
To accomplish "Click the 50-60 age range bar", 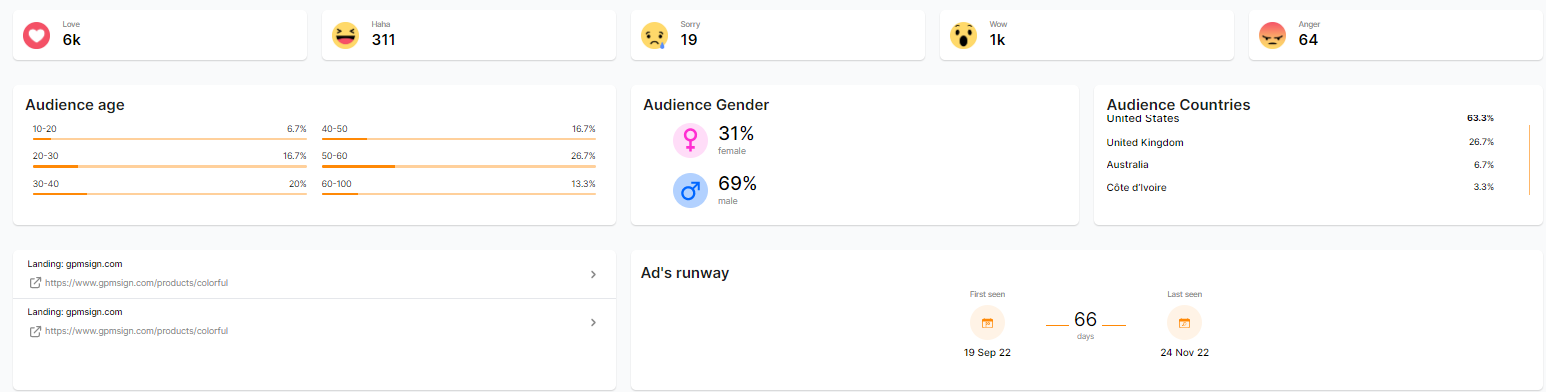I will 459,166.
